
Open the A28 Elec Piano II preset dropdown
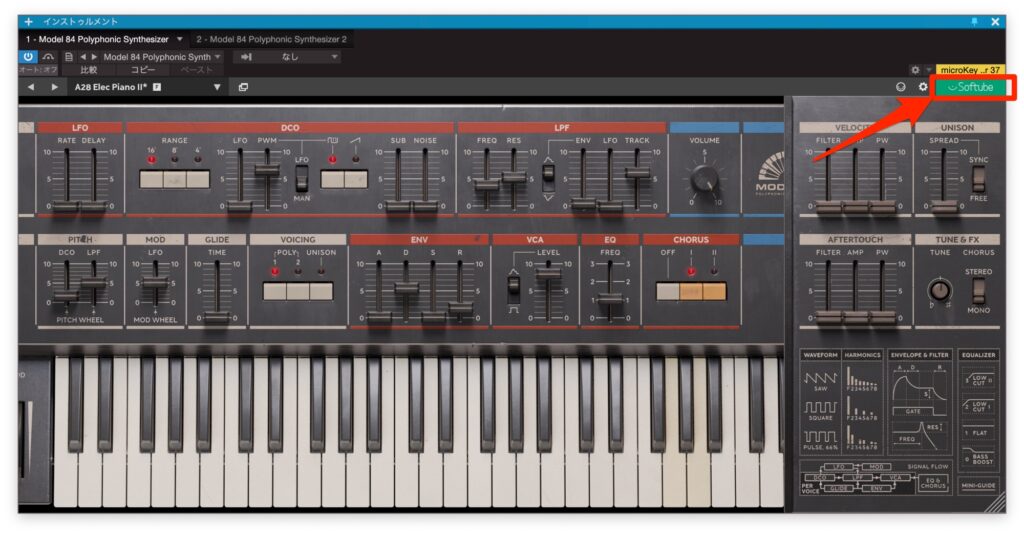tap(217, 88)
